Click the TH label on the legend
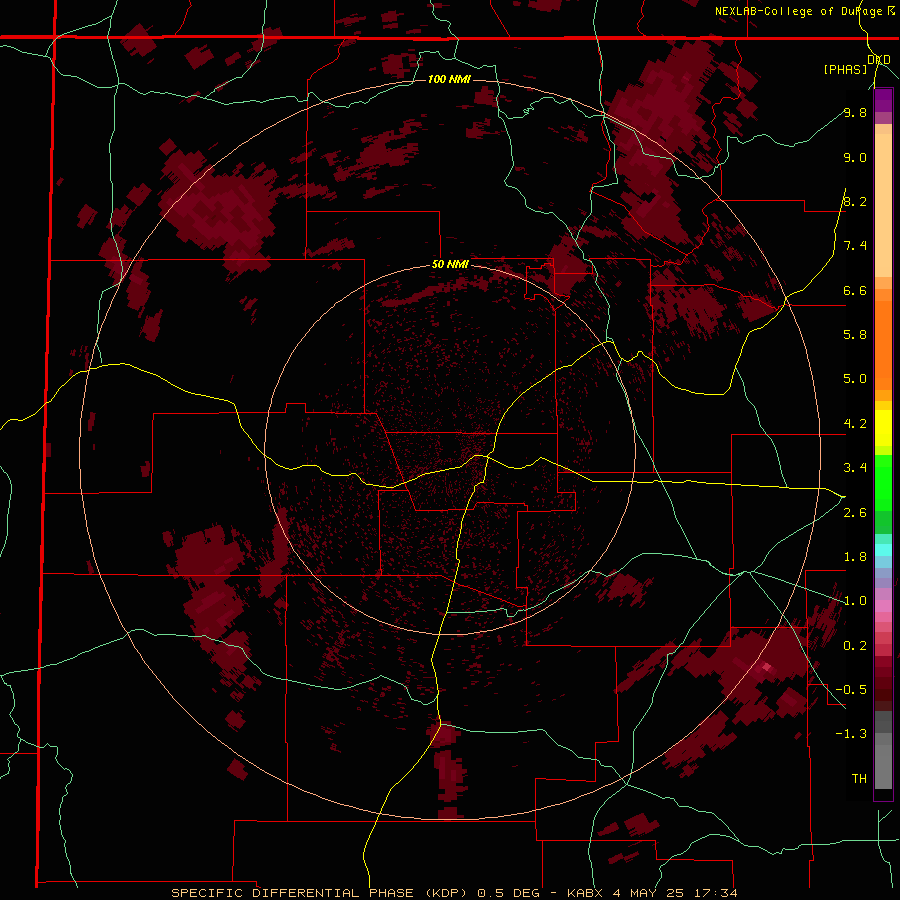This screenshot has width=900, height=900. (x=859, y=778)
